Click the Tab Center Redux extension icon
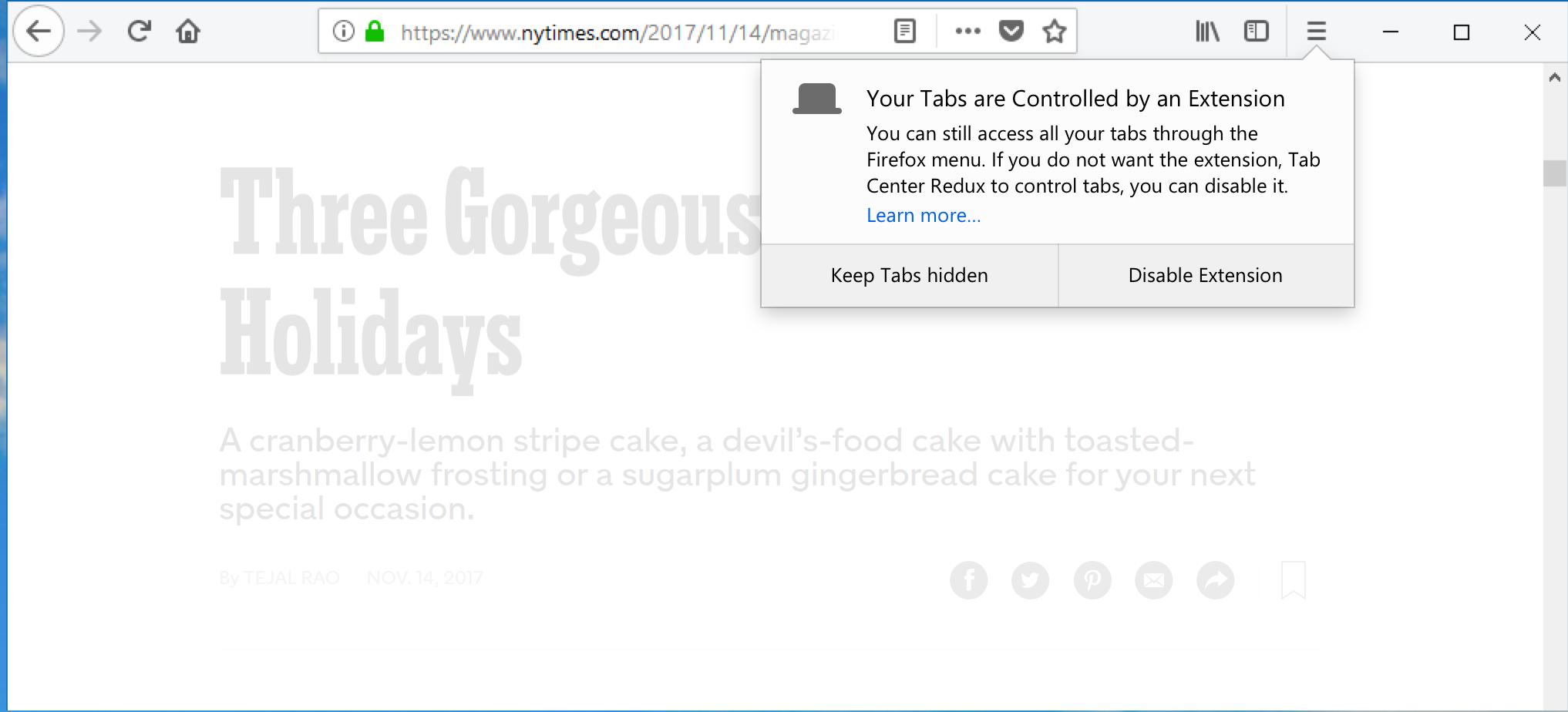The image size is (1568, 712). (817, 99)
